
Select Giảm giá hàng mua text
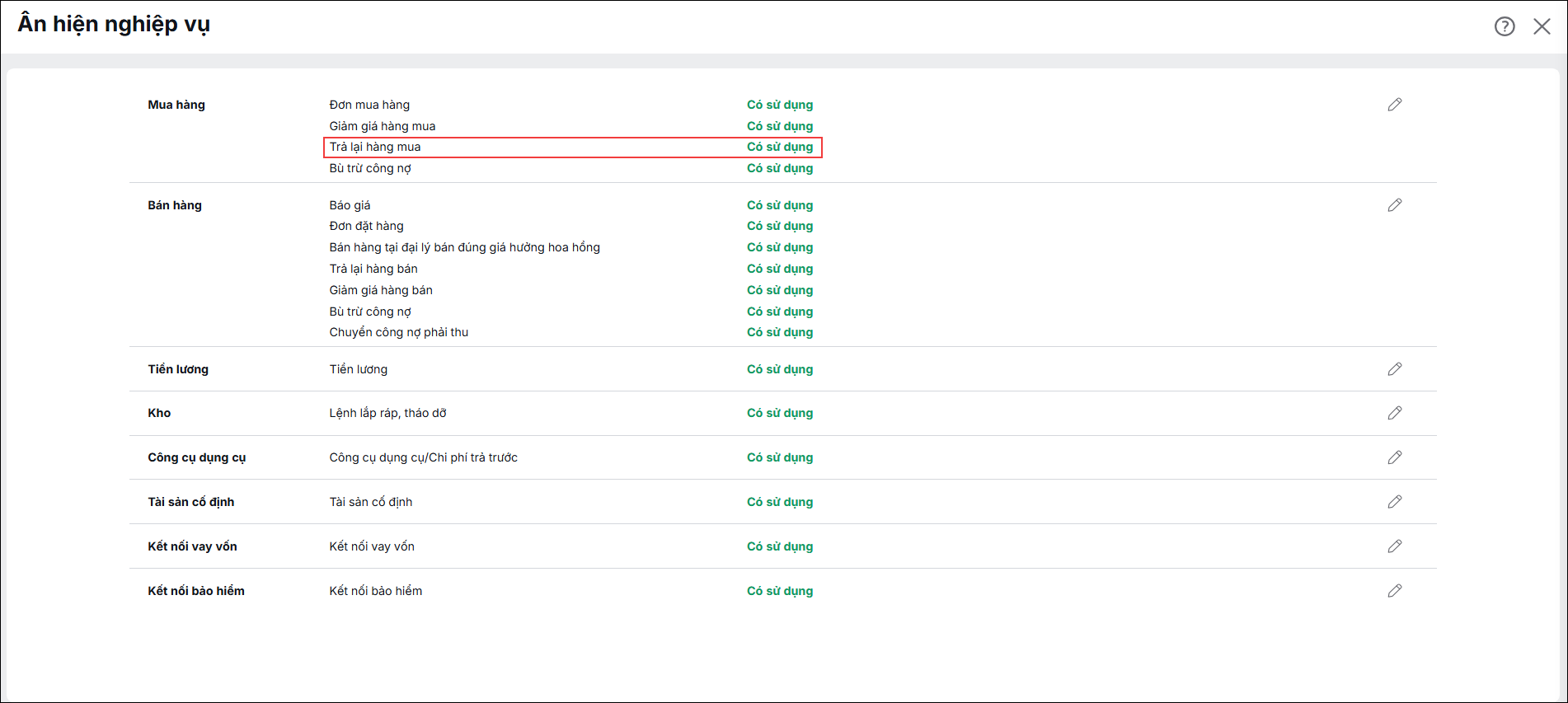[x=383, y=126]
